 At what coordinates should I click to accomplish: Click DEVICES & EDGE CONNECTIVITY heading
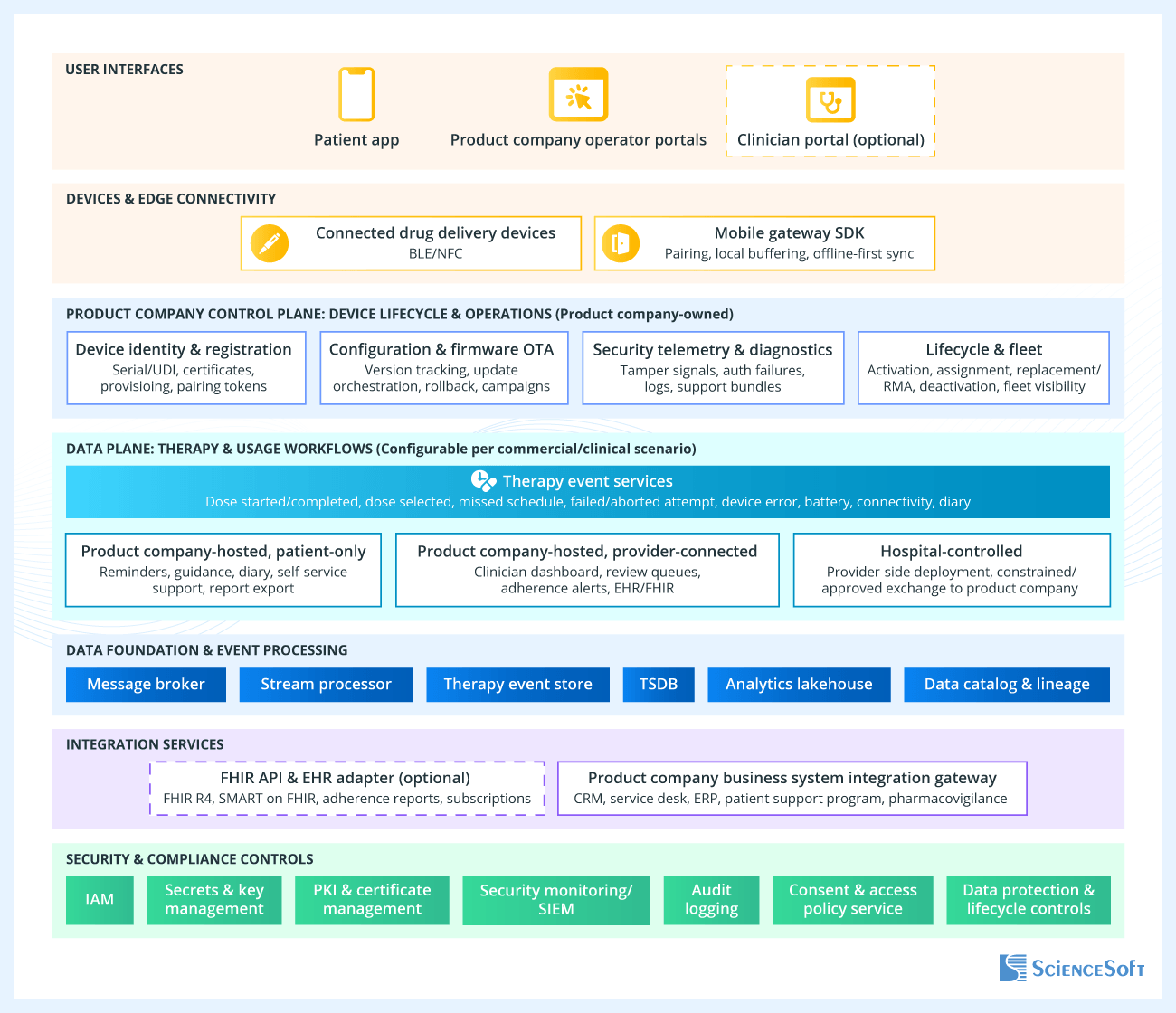(x=171, y=199)
